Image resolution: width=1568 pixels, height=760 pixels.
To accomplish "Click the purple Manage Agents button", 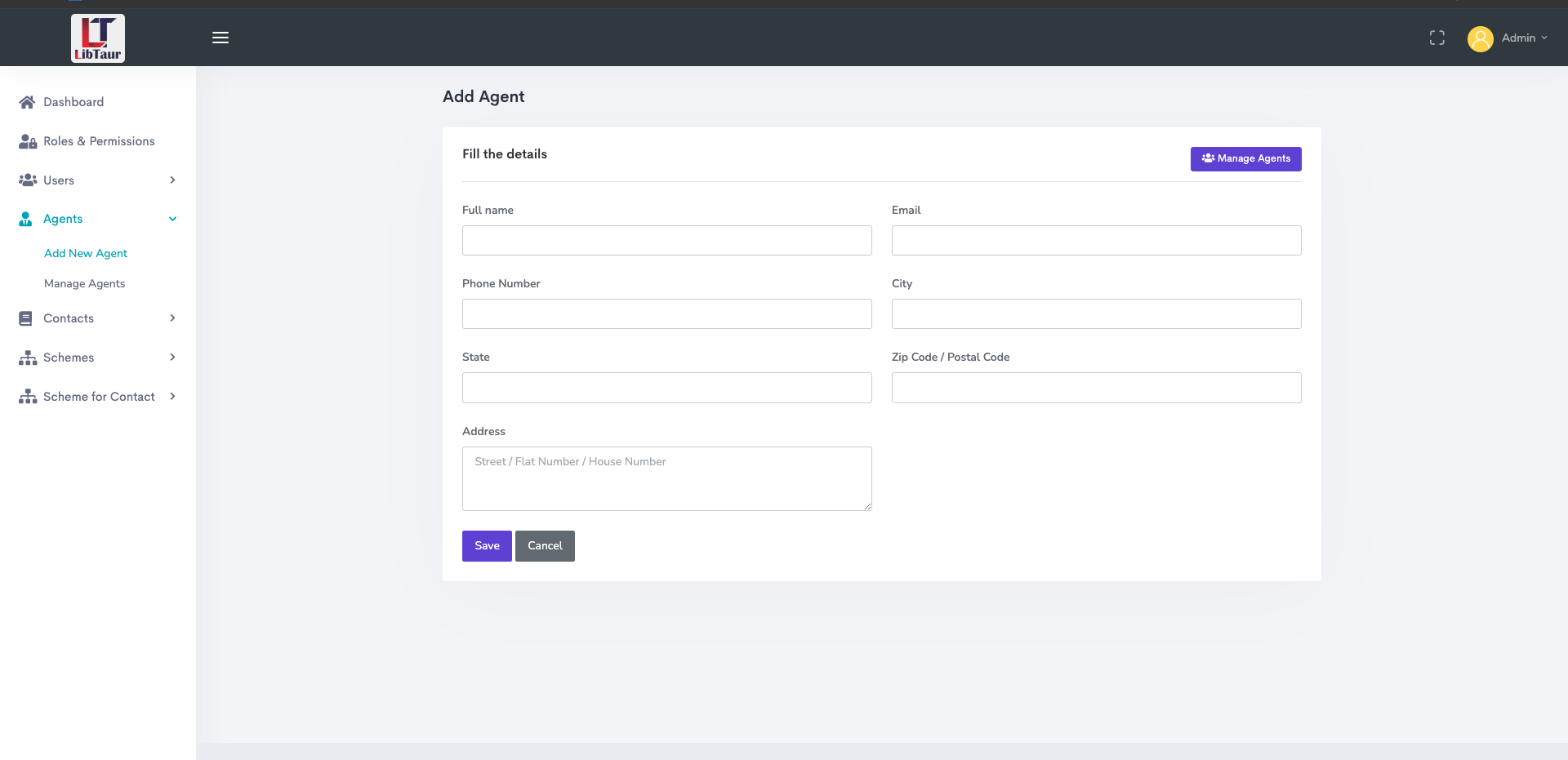I will pos(1245,158).
